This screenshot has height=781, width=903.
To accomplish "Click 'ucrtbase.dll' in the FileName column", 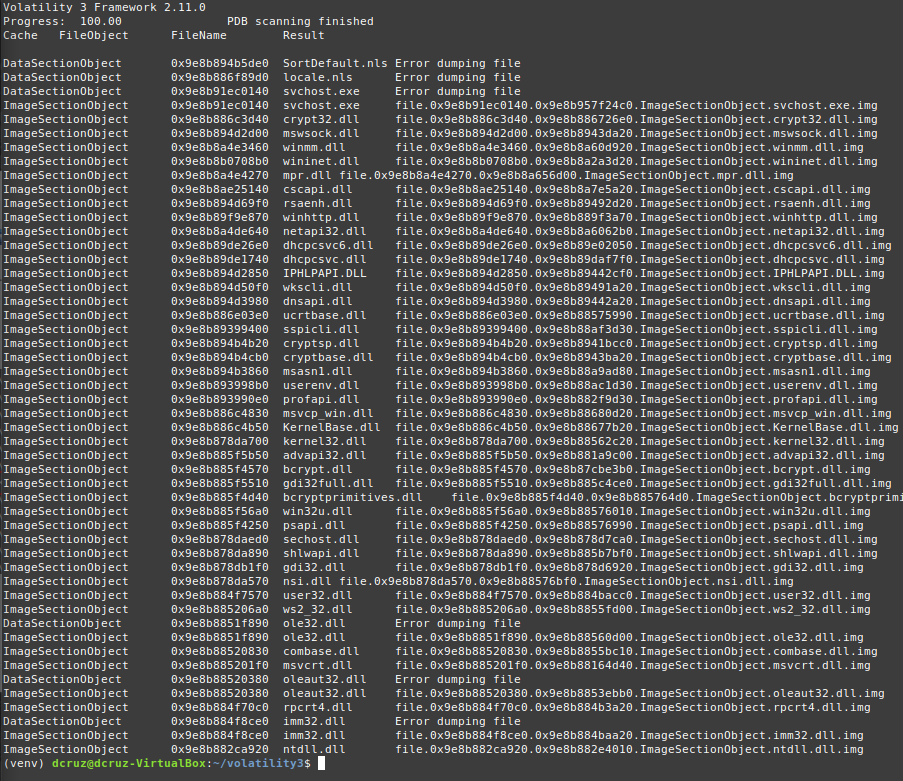I will click(324, 316).
